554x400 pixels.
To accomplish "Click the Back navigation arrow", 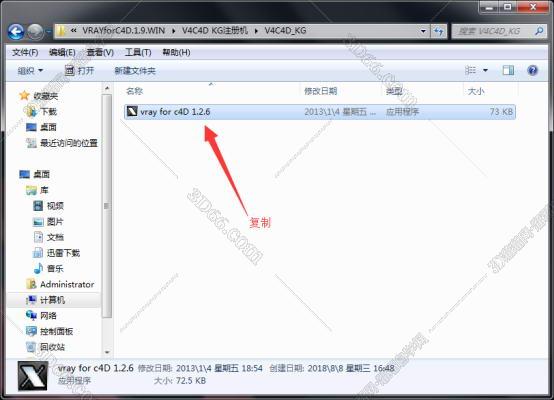I will point(16,32).
